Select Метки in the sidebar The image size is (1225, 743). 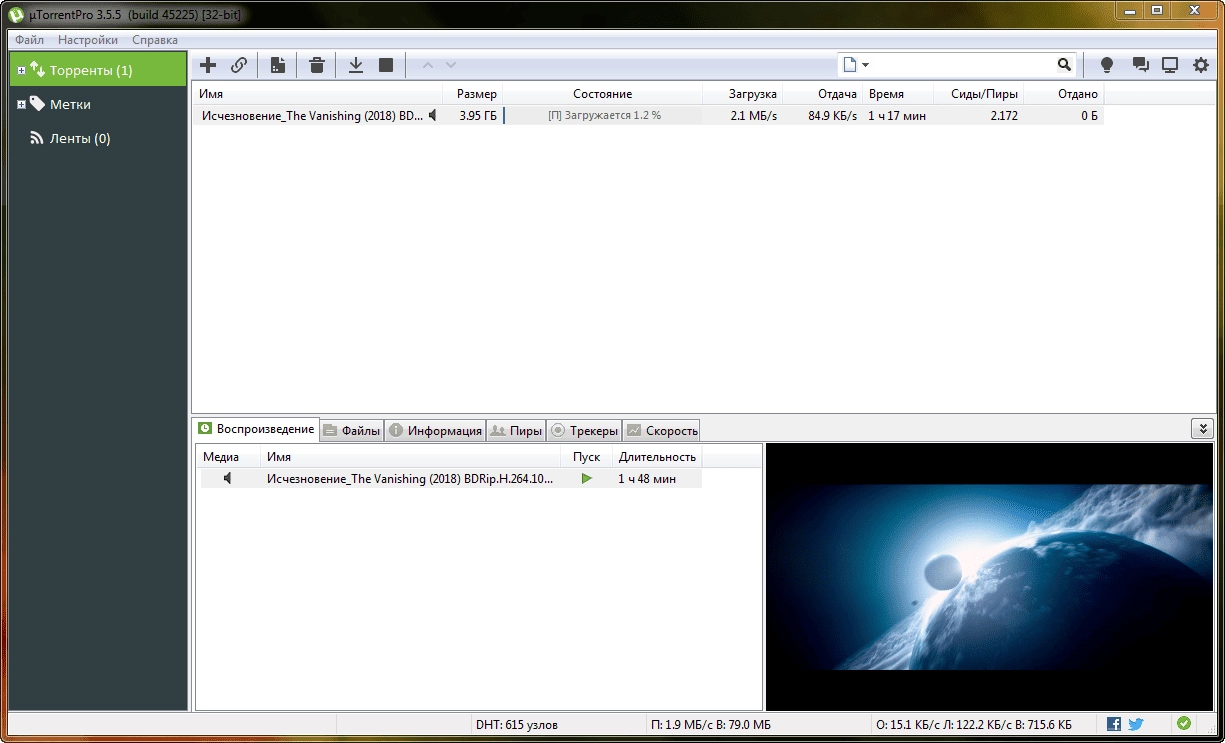70,104
